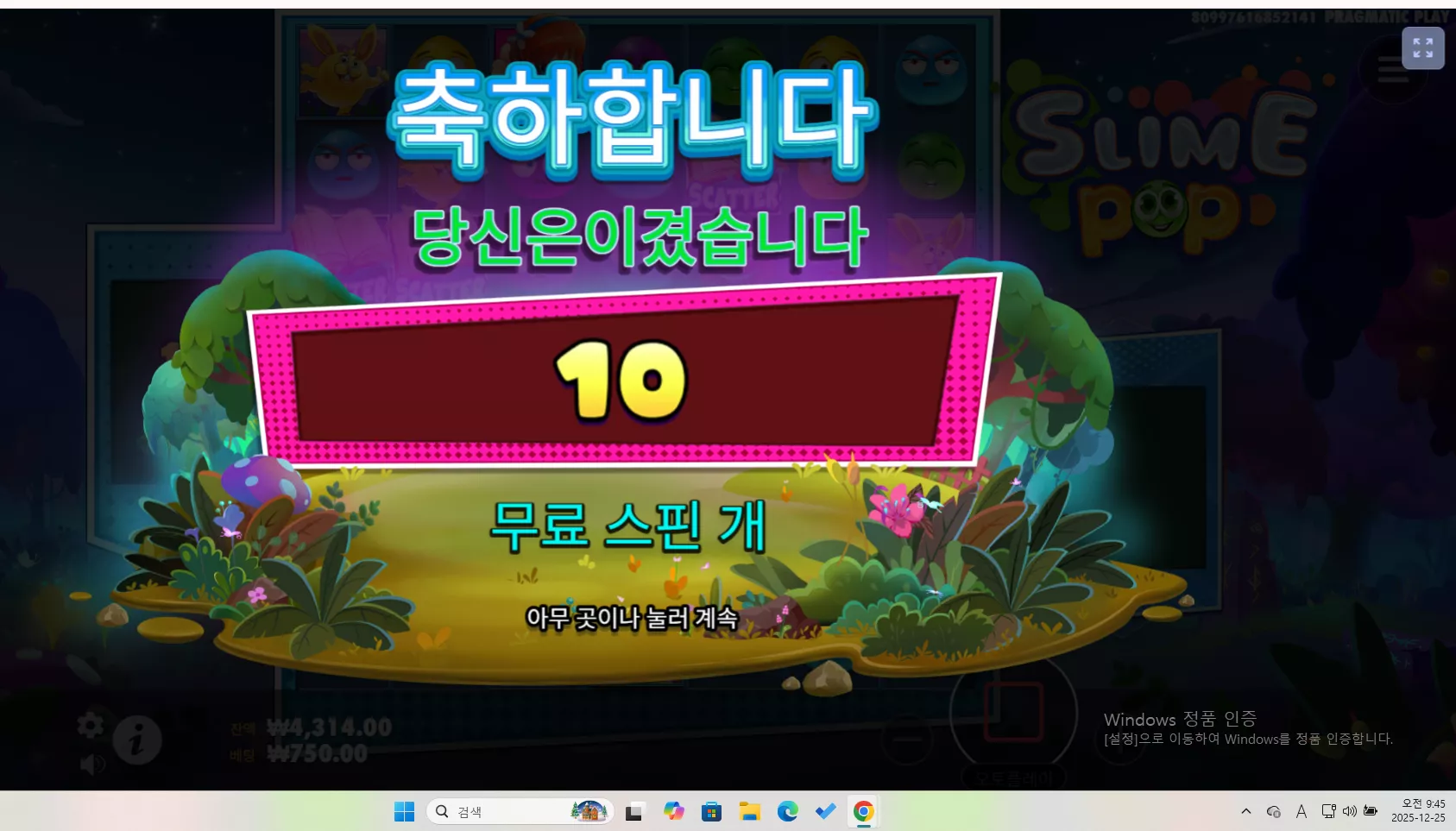Open the system volume control in the tray
The image size is (1456, 831).
[1349, 811]
